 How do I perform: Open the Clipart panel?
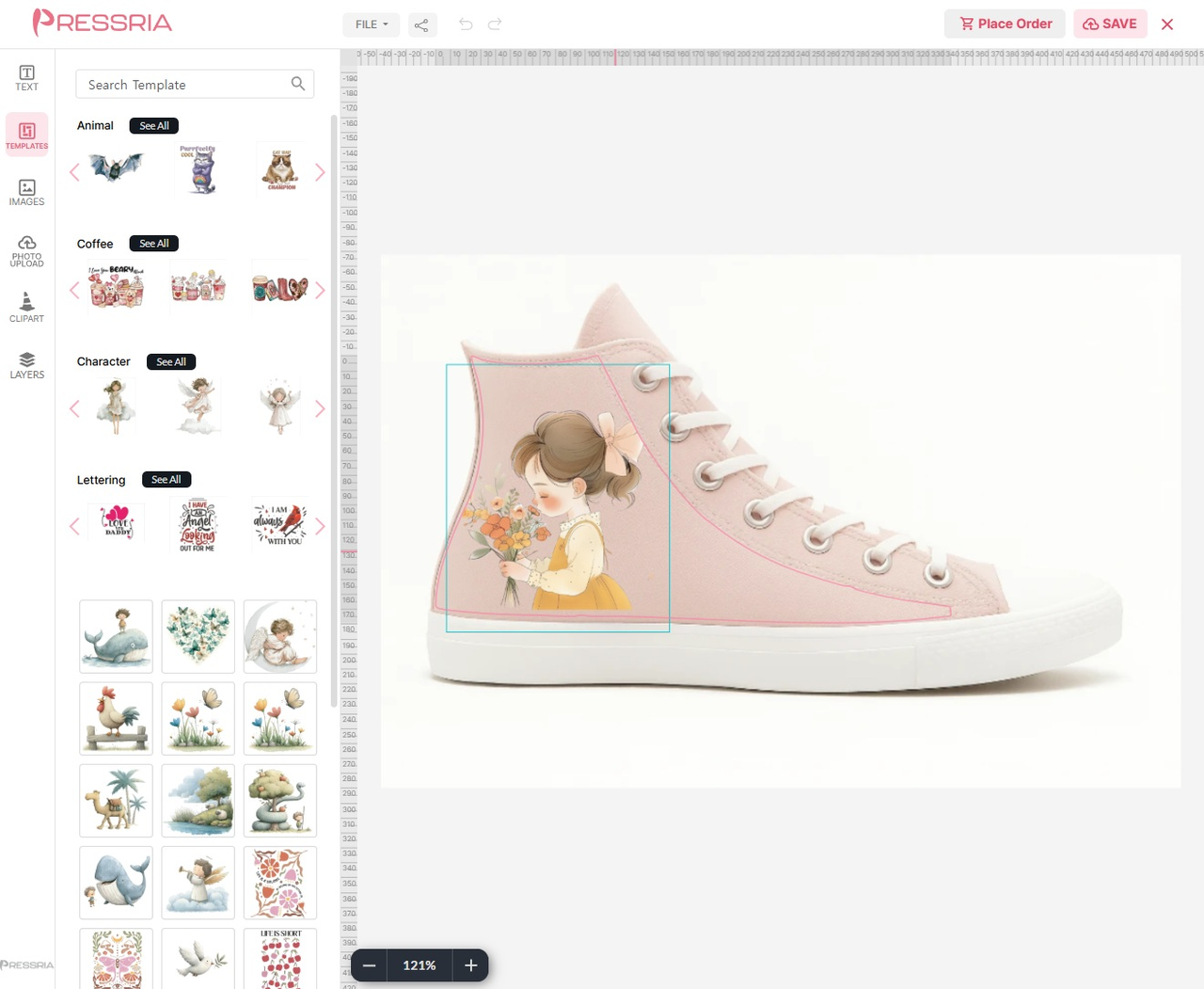point(26,307)
